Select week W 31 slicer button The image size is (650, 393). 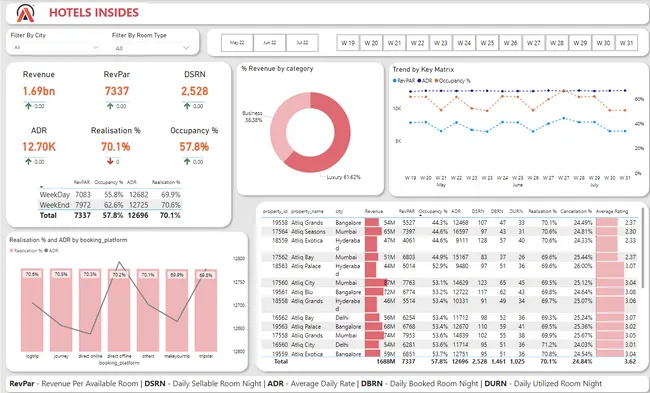(626, 43)
